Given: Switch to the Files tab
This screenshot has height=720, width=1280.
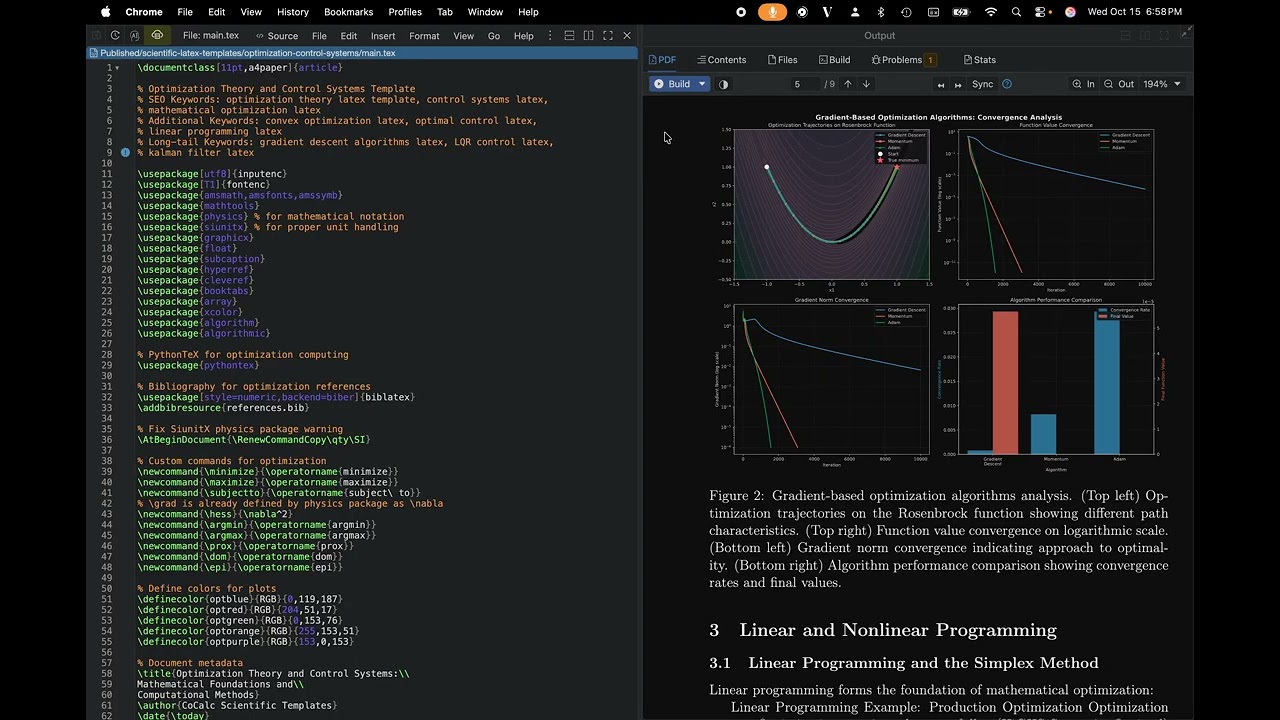Looking at the screenshot, I should pos(782,60).
